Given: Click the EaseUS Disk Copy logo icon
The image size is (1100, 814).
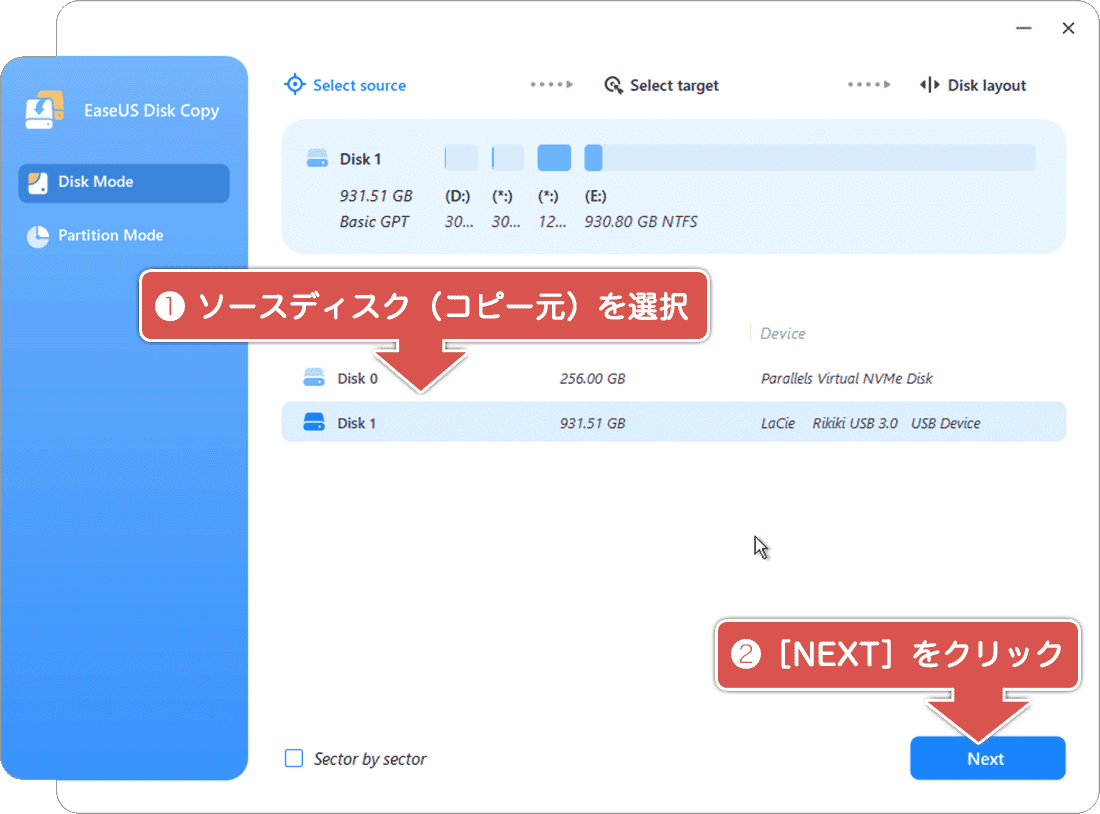Looking at the screenshot, I should 44,110.
